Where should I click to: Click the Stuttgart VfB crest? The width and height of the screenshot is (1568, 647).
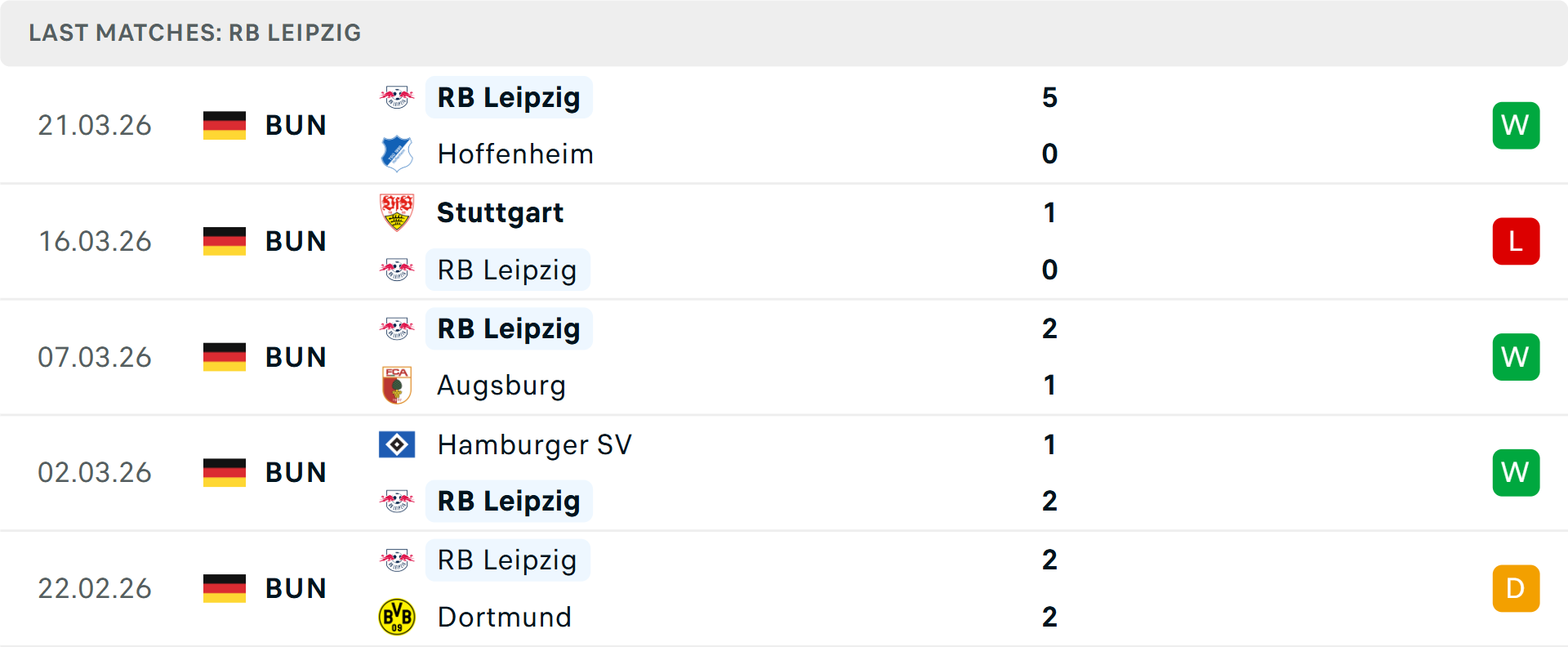[x=398, y=212]
